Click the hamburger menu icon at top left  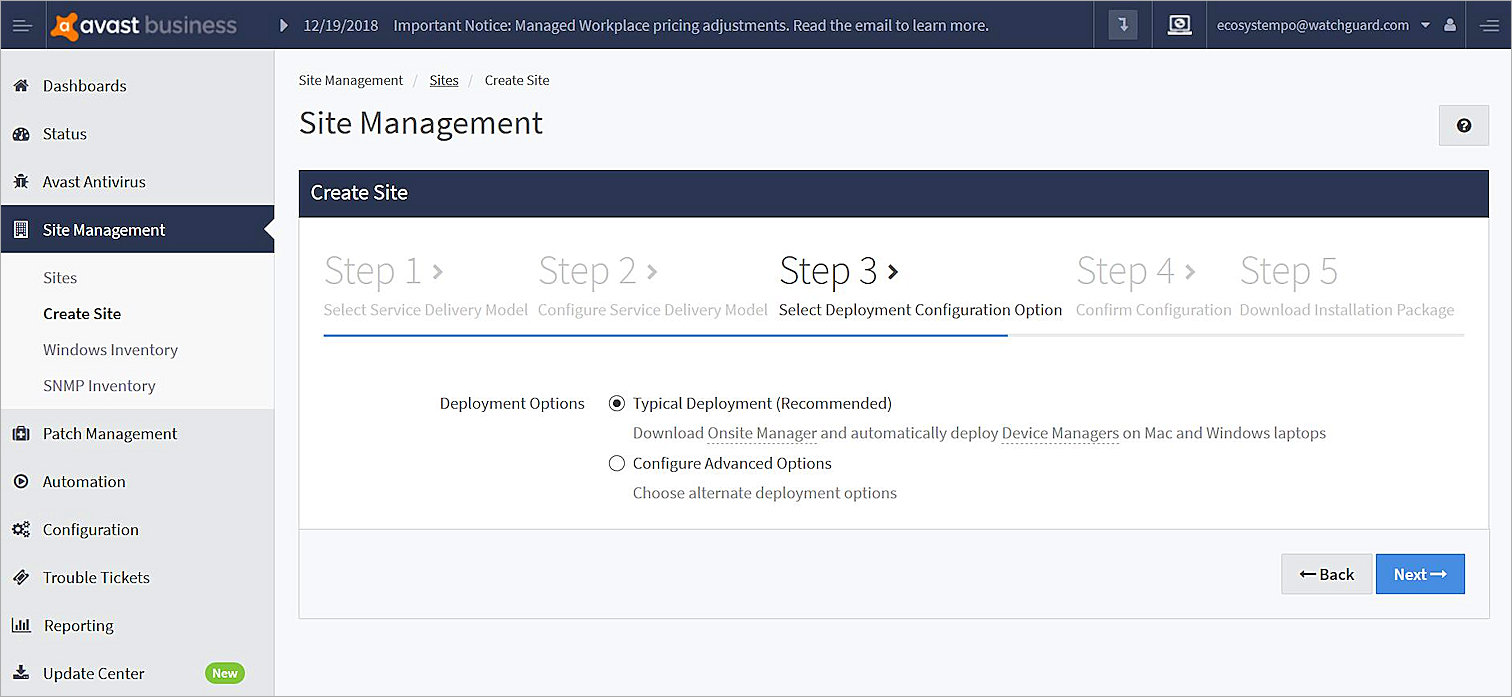[23, 25]
